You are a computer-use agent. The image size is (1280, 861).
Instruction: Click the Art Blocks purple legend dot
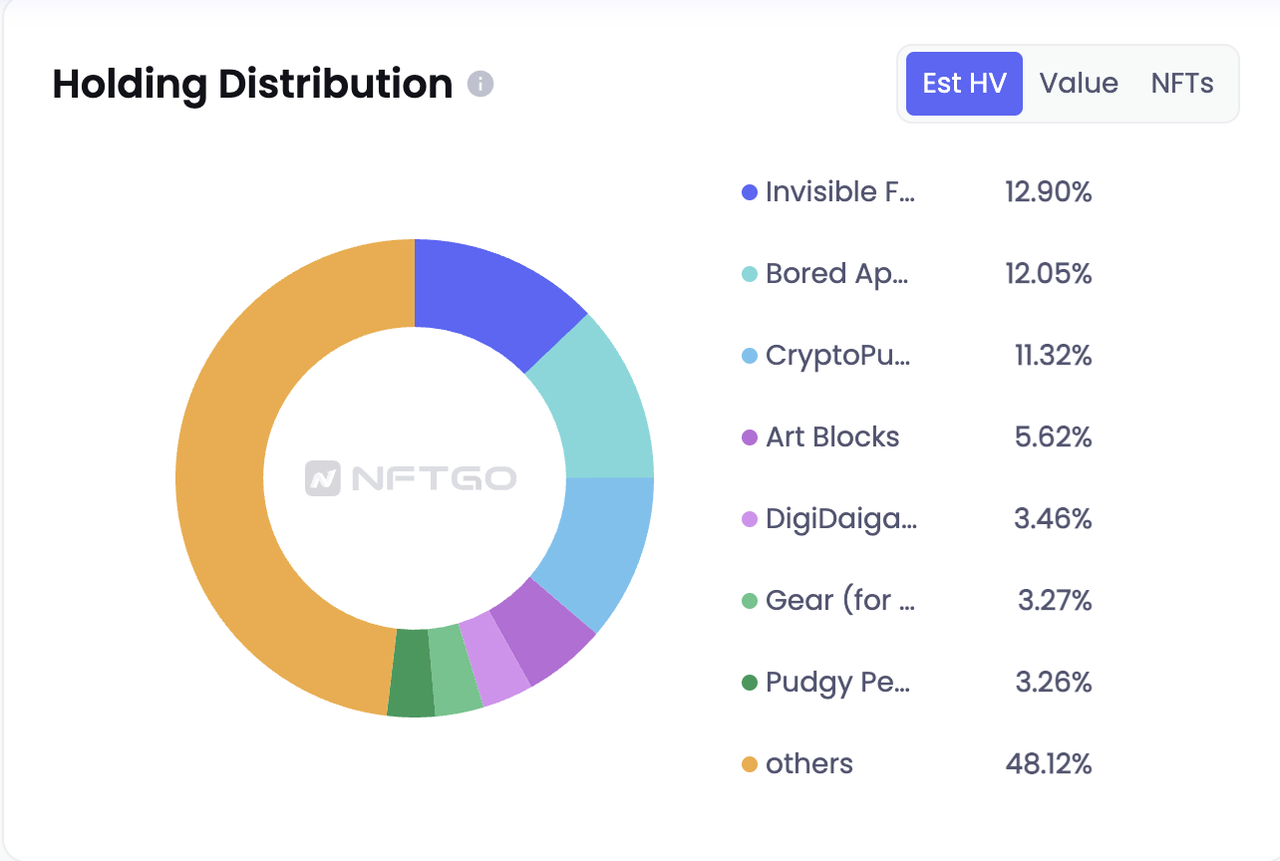tap(749, 437)
